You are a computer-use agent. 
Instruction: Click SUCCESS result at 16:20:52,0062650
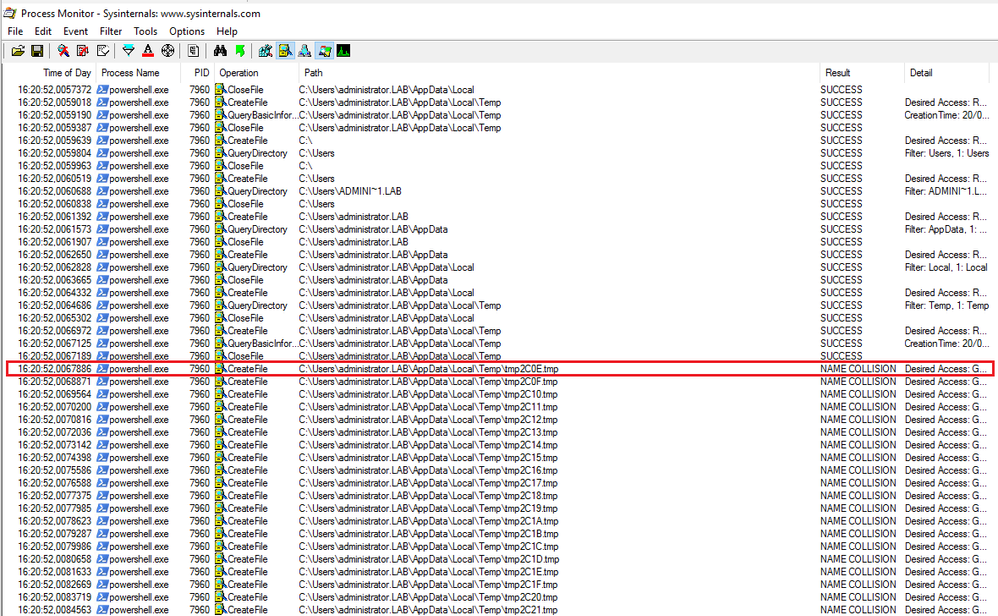[x=841, y=255]
